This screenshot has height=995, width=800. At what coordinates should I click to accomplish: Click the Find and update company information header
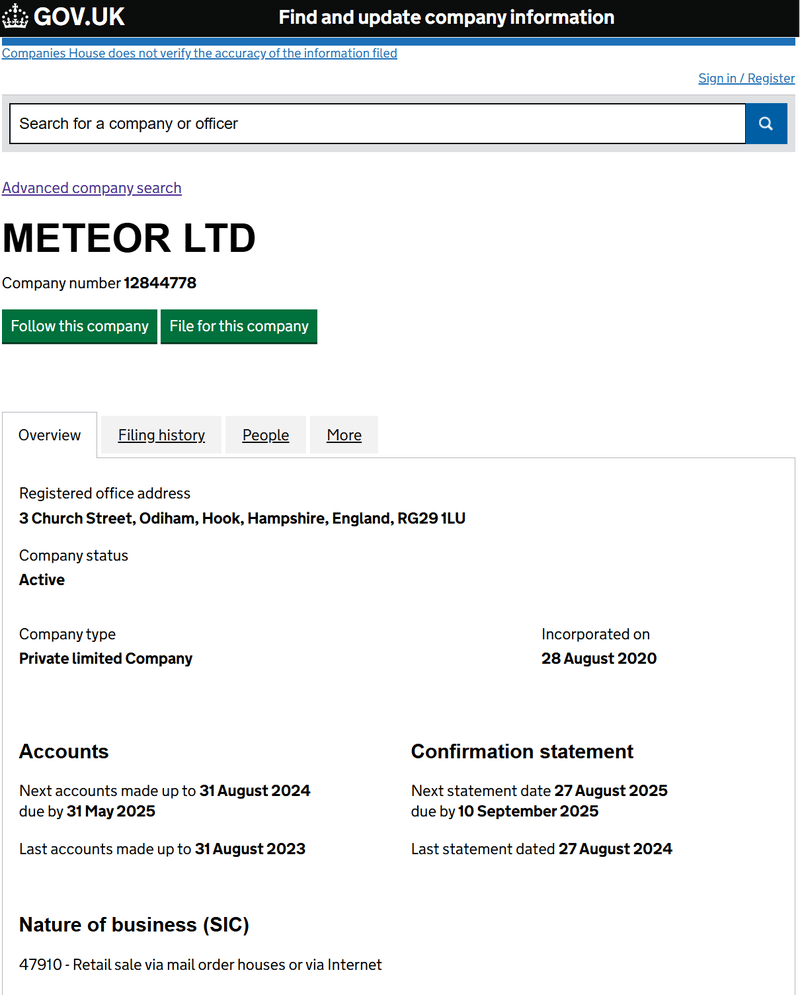coord(447,17)
